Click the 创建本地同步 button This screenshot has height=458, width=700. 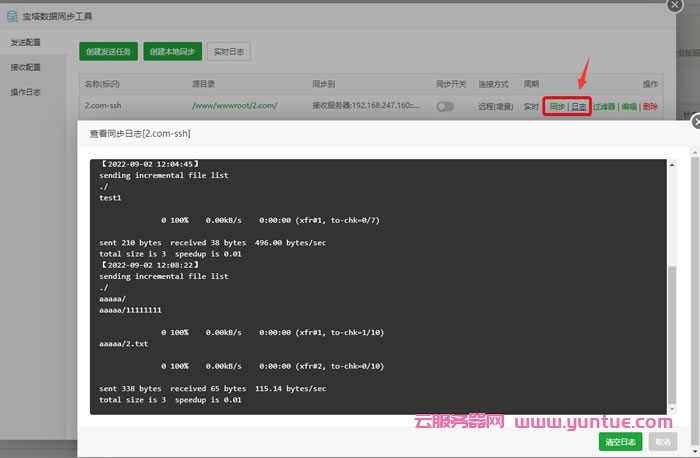(173, 51)
